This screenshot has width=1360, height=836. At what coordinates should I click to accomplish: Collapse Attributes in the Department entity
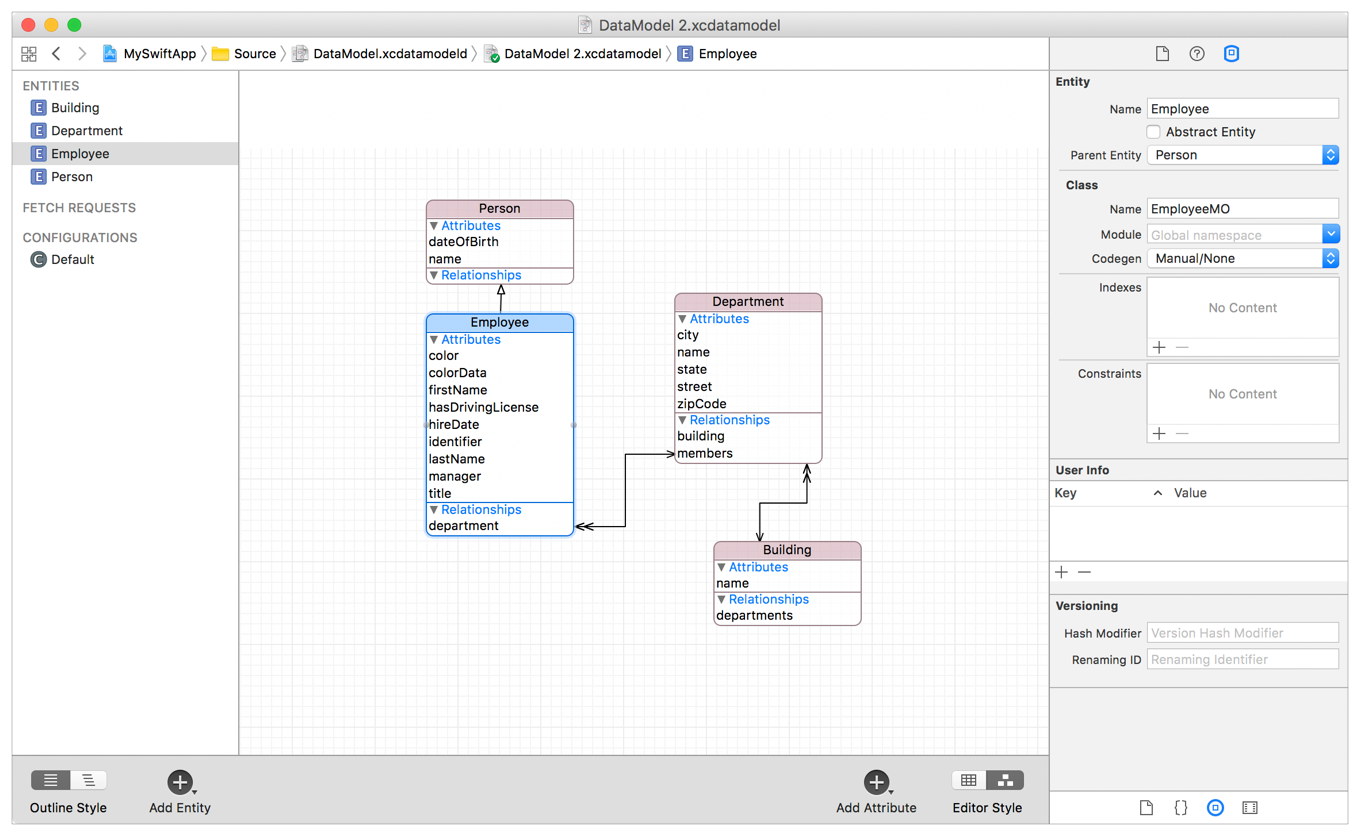click(x=682, y=319)
